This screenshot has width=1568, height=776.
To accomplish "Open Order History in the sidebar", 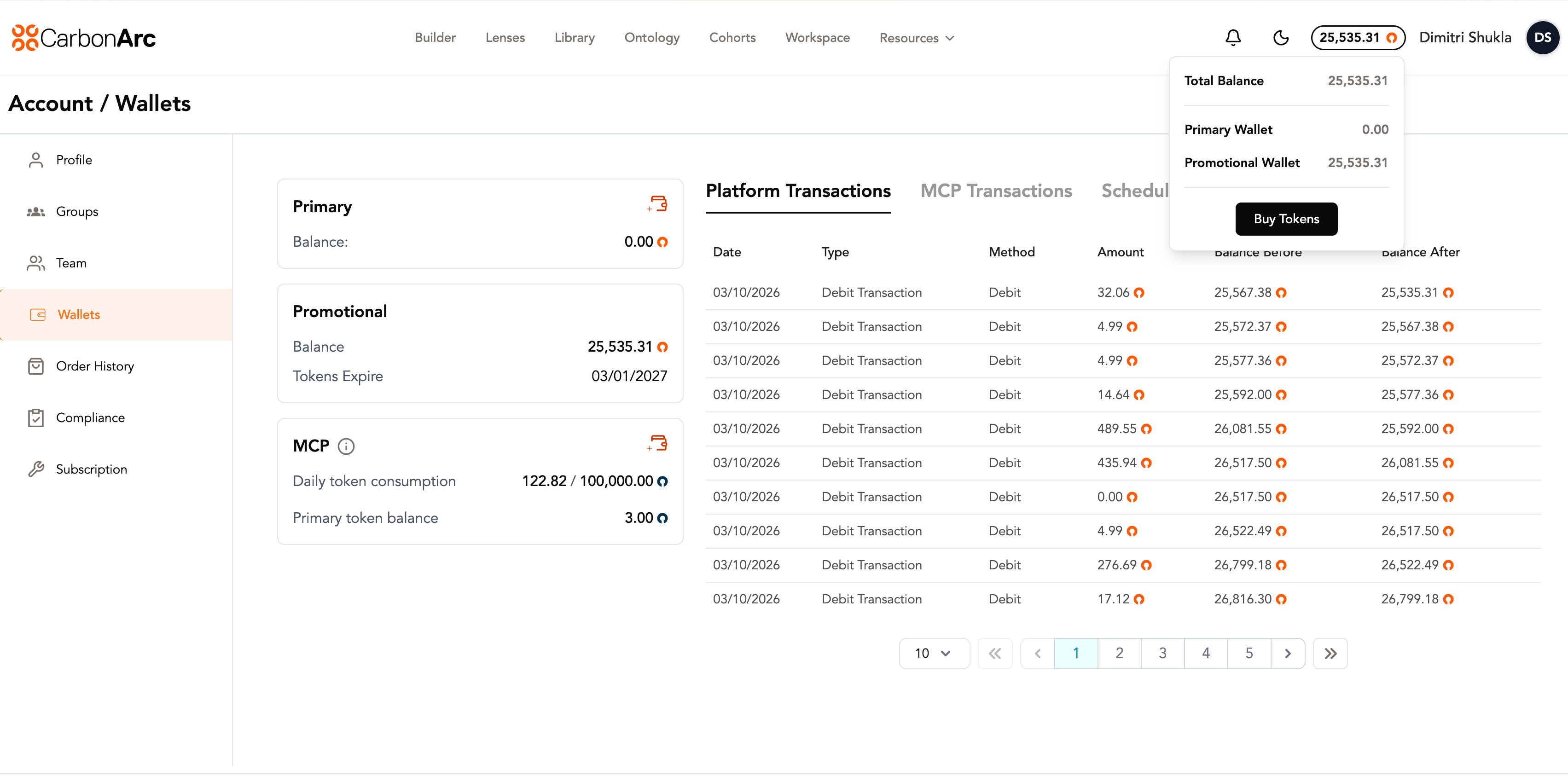I will pos(94,366).
